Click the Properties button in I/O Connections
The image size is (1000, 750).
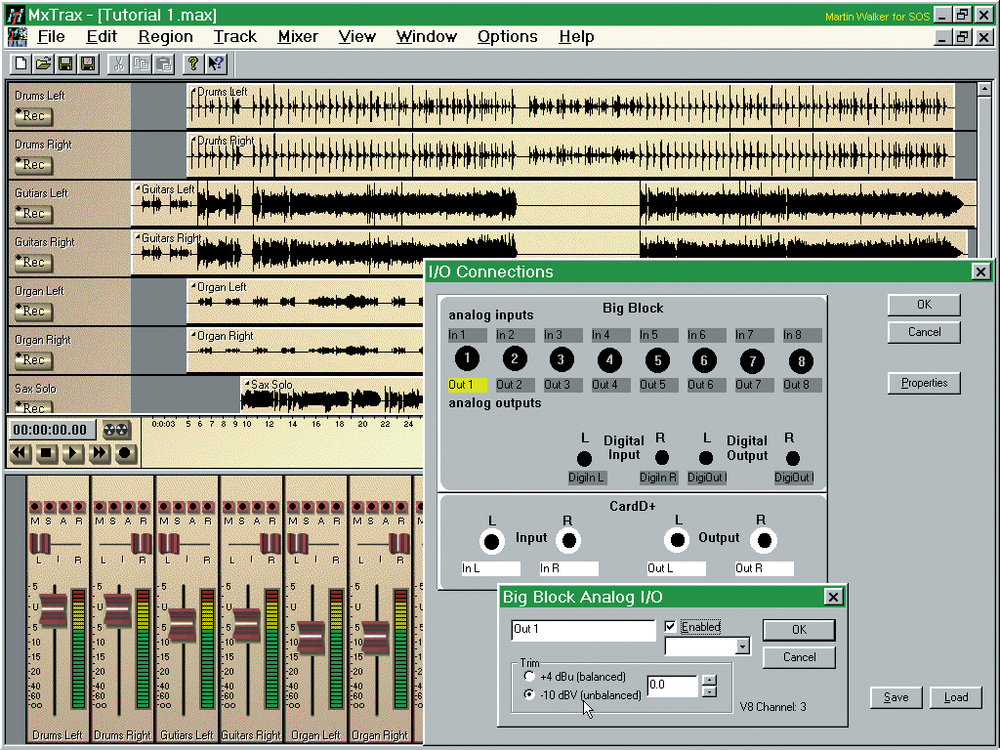click(x=924, y=383)
